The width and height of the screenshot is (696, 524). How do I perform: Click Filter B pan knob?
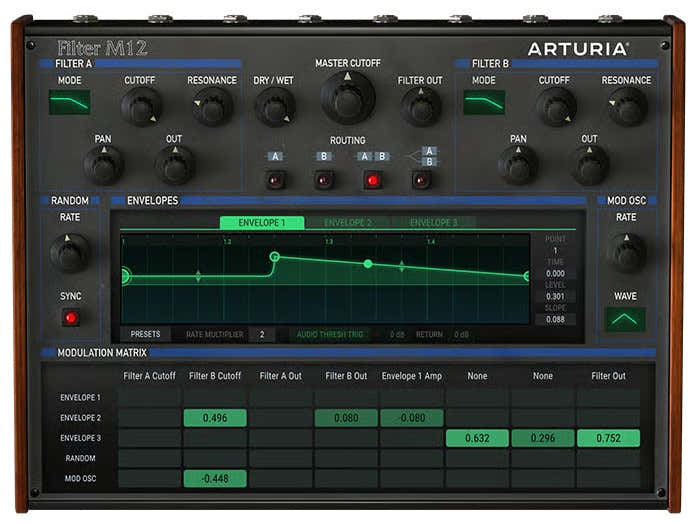click(x=518, y=165)
